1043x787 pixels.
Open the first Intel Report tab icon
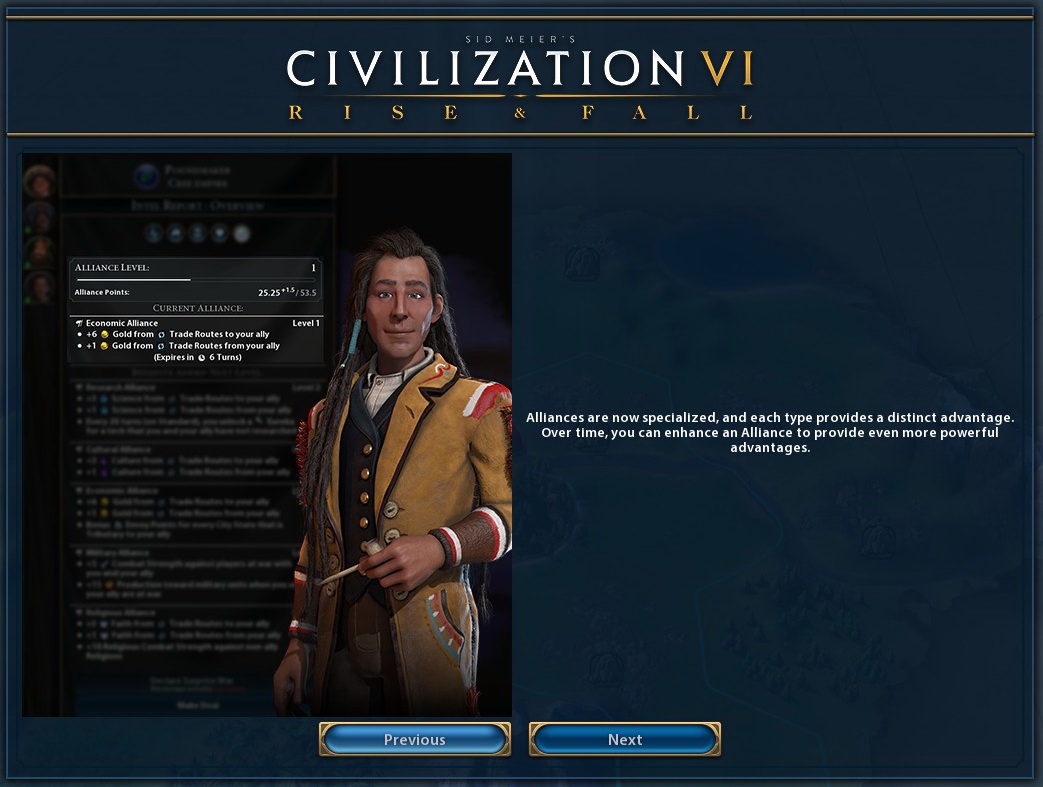tap(154, 233)
